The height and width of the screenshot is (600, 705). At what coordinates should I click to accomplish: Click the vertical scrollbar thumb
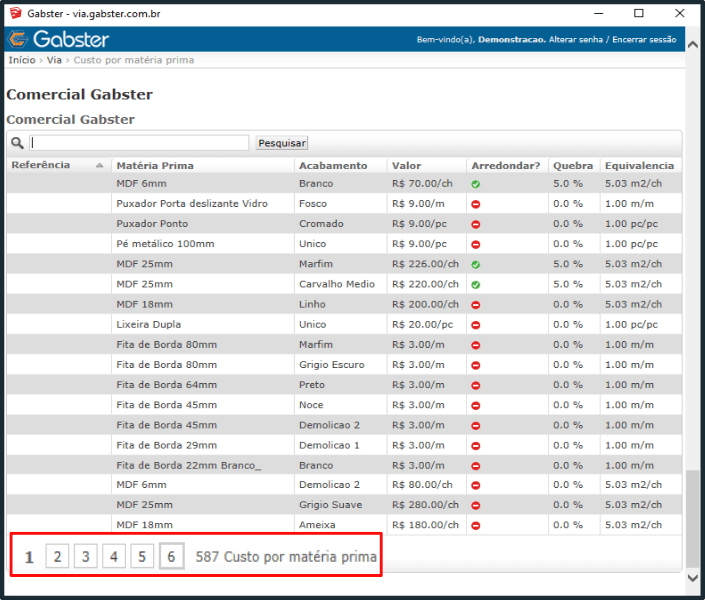(x=692, y=519)
